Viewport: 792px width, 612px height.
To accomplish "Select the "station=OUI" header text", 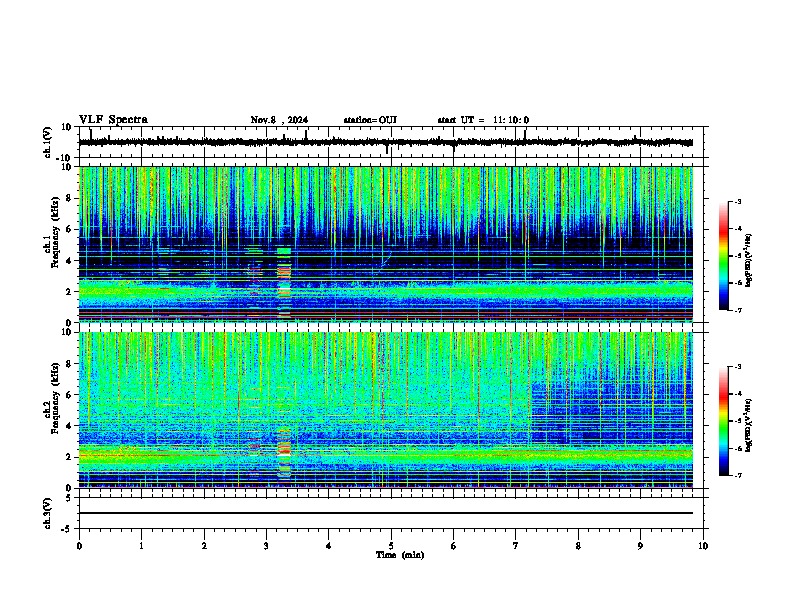I will [x=370, y=120].
